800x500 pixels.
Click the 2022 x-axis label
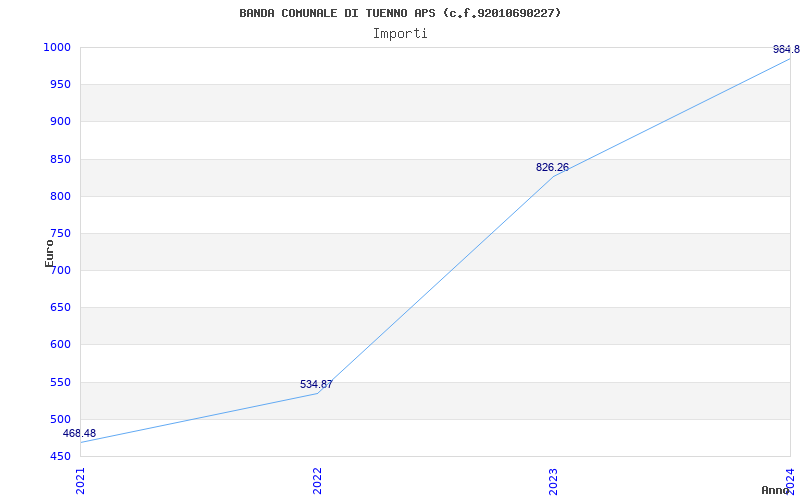coord(317,481)
